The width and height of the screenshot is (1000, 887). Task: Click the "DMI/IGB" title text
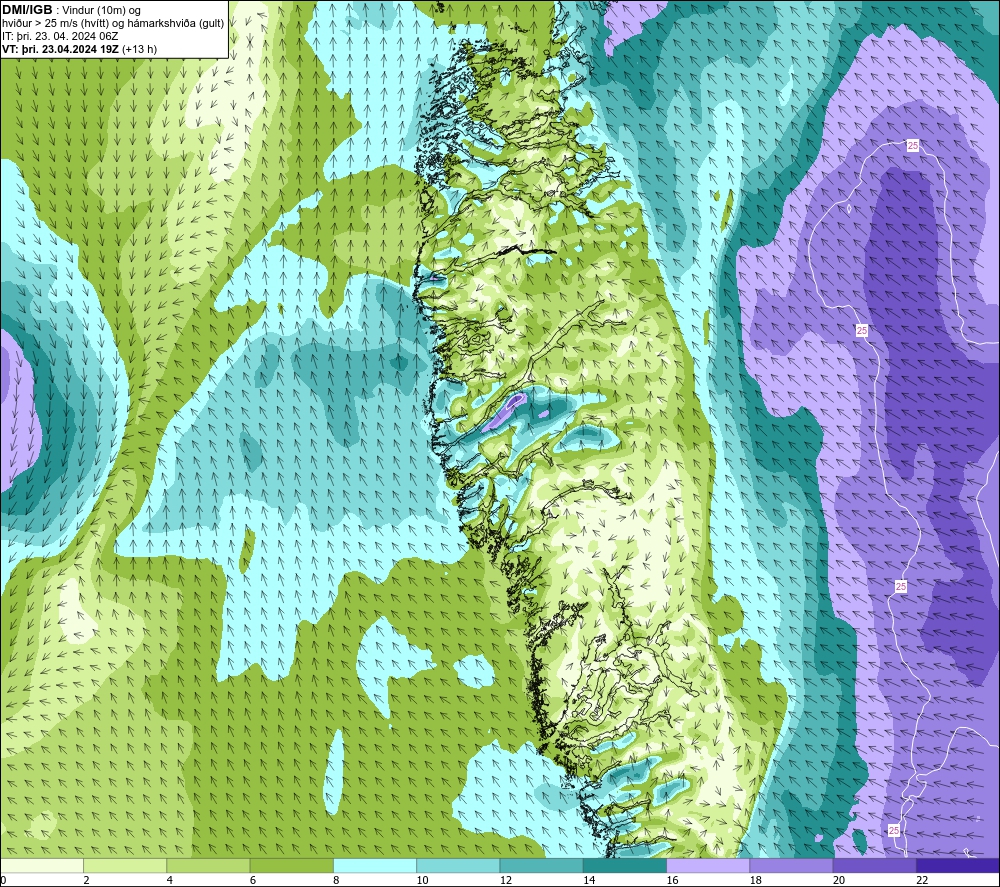[x=27, y=10]
